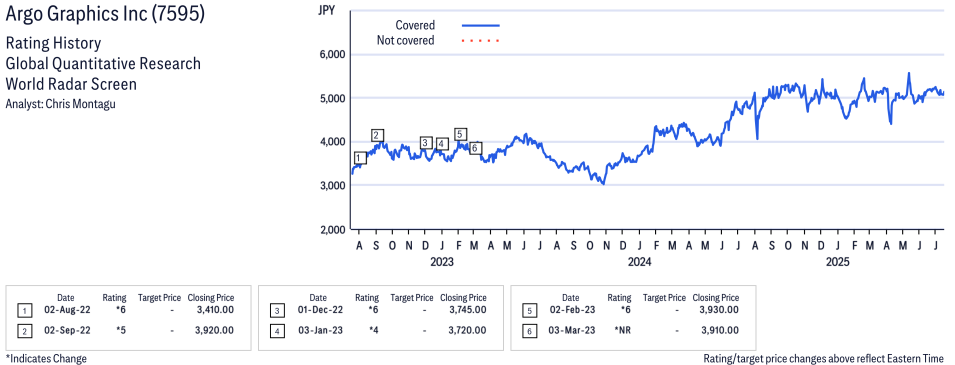This screenshot has width=955, height=365.
Task: Click the 6,000 y-axis label
Action: (333, 54)
